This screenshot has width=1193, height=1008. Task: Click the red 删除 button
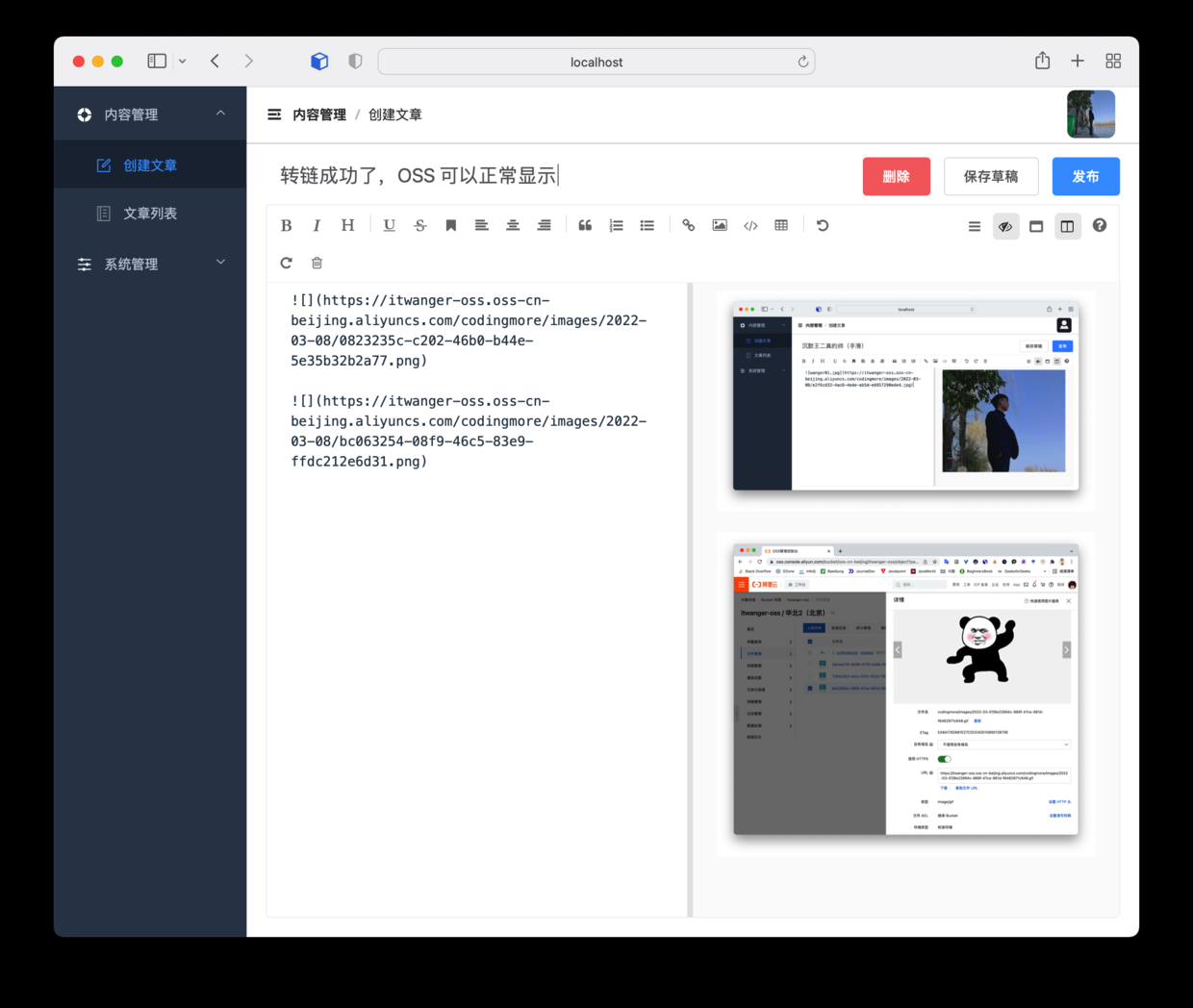896,177
